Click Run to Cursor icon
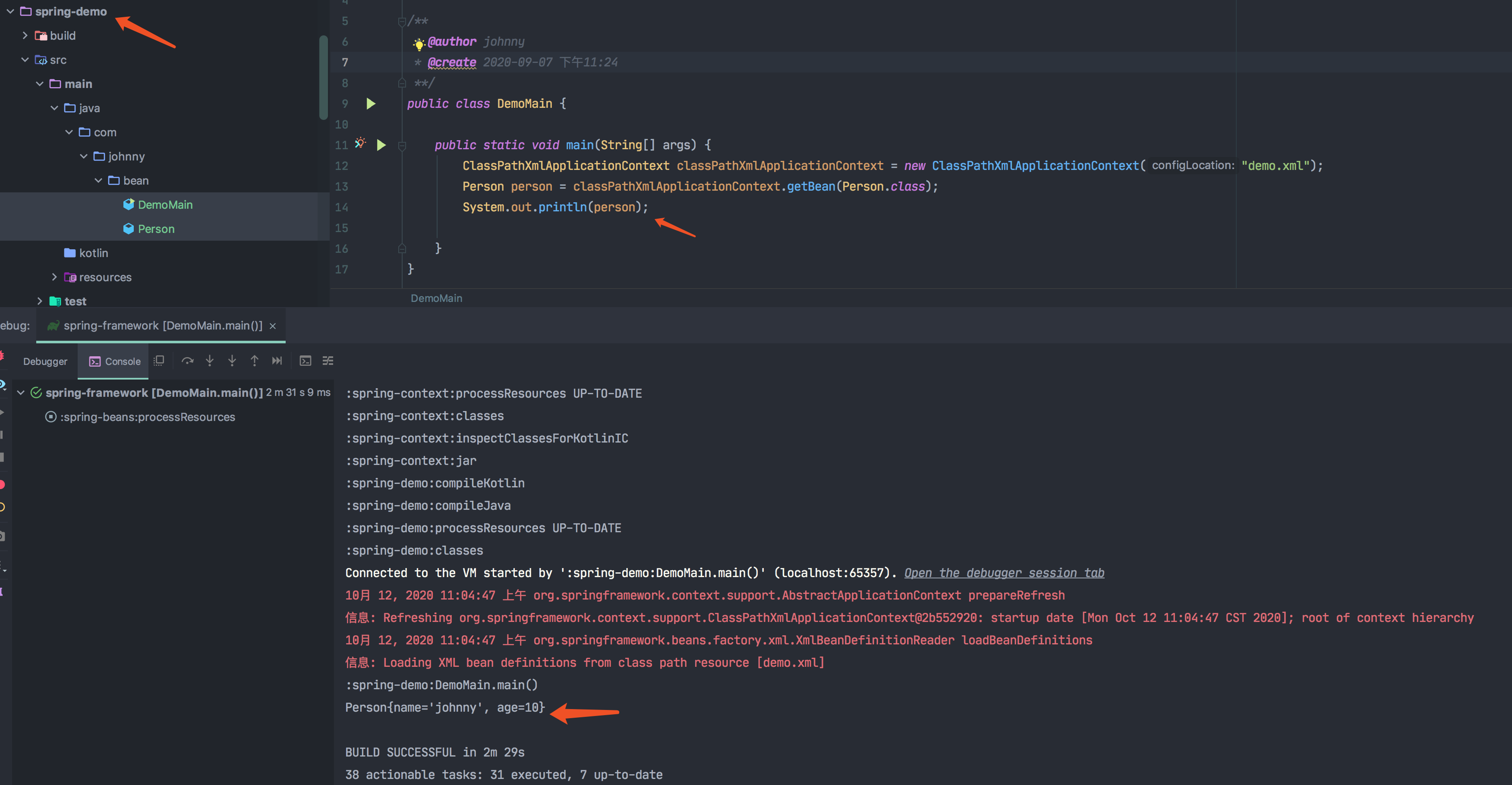1512x785 pixels. tap(277, 361)
